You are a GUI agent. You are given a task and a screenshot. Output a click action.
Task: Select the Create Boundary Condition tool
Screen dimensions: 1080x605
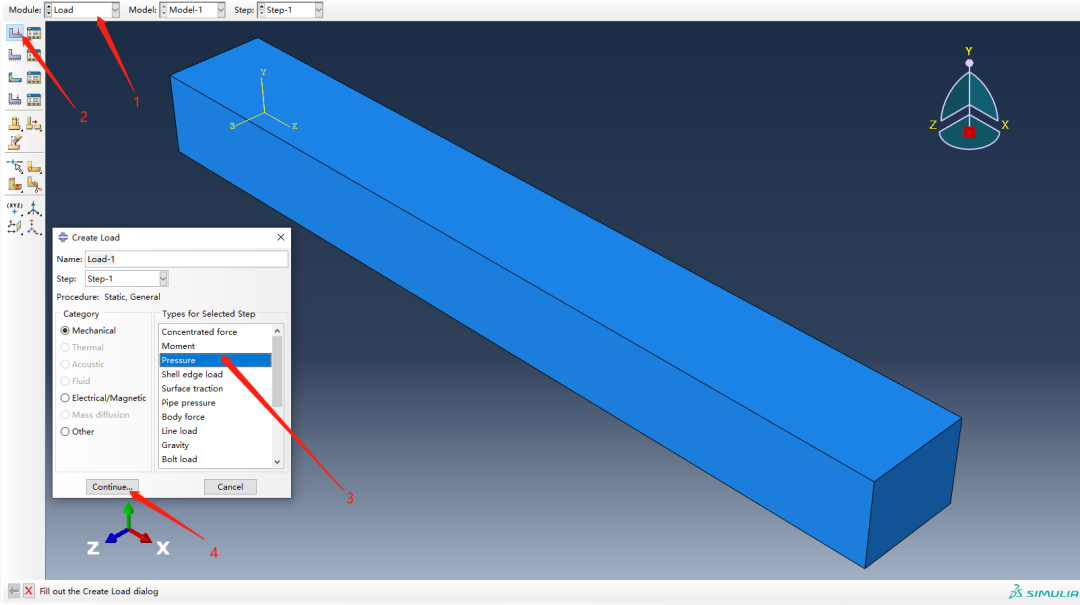[15, 55]
